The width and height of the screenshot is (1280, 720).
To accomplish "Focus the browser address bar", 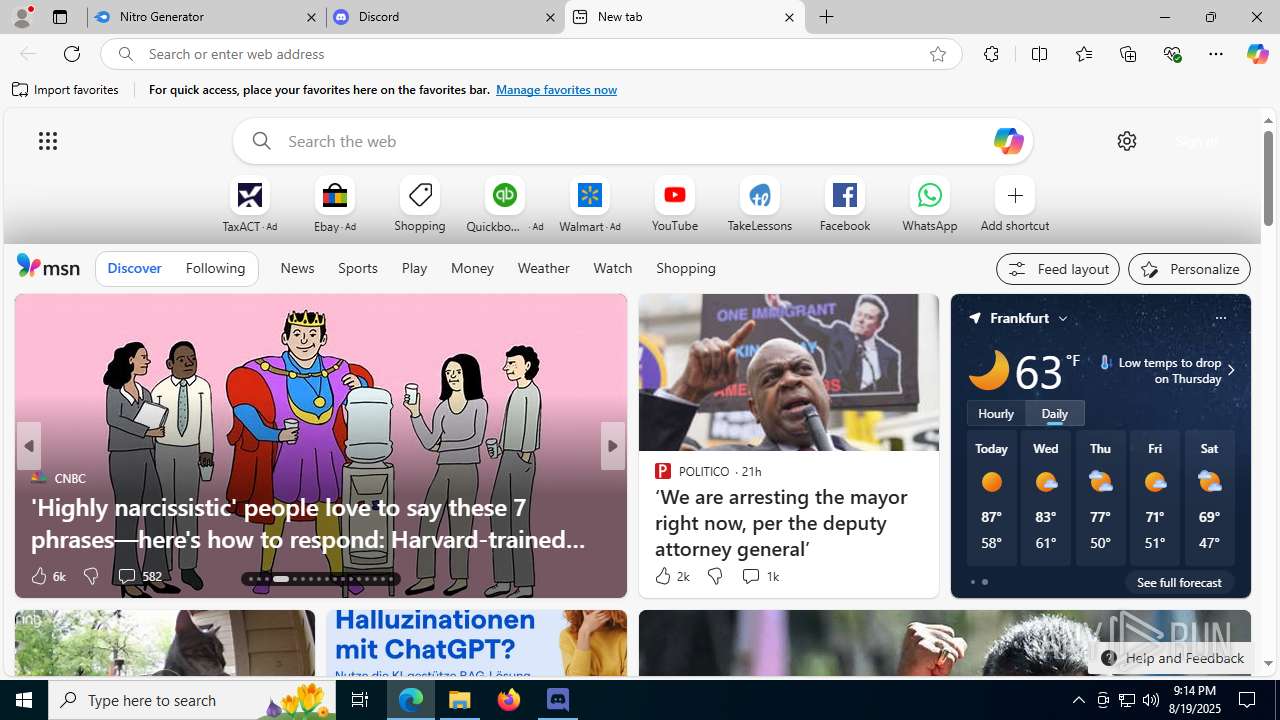I will coord(530,54).
